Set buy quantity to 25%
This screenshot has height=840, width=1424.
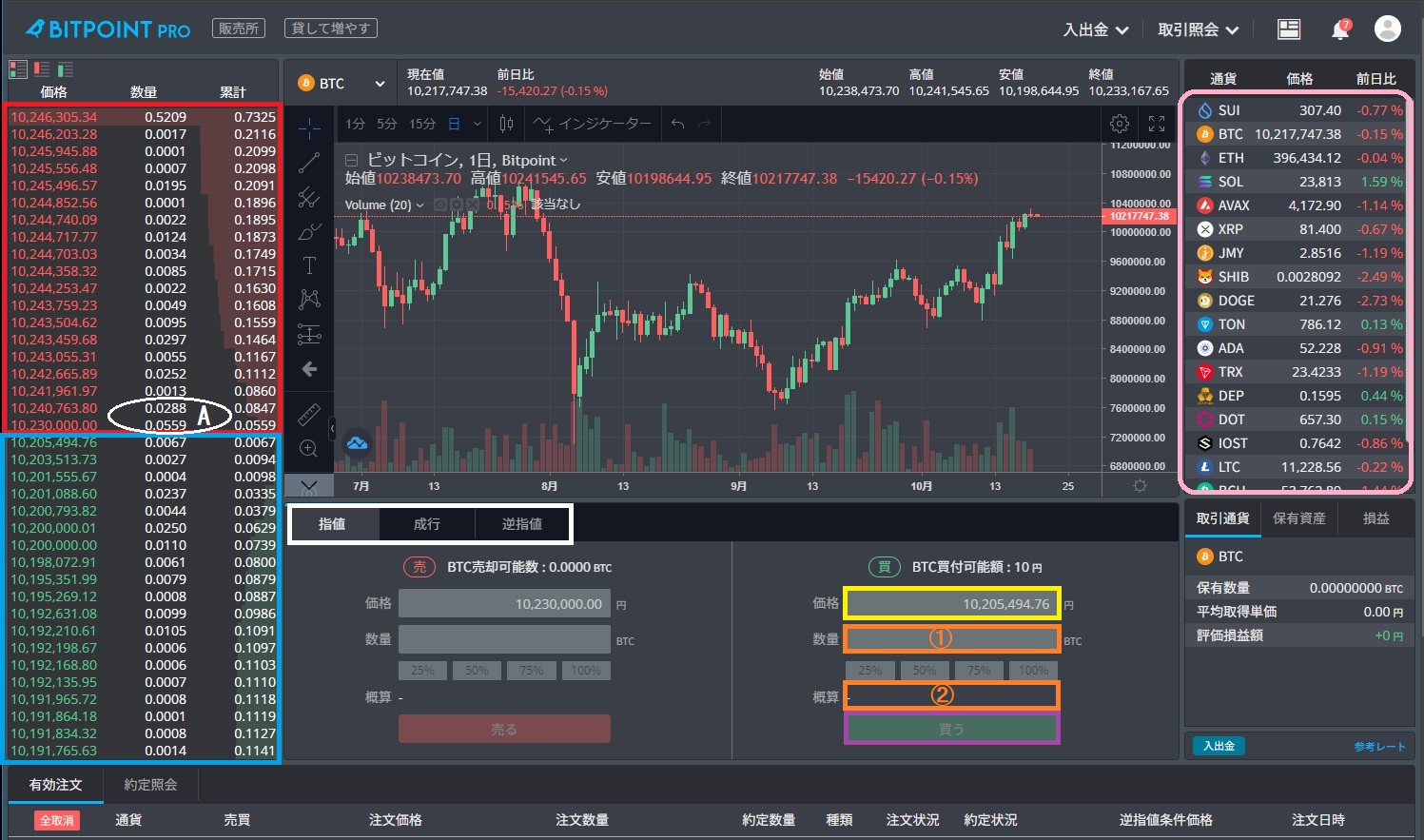point(869,671)
